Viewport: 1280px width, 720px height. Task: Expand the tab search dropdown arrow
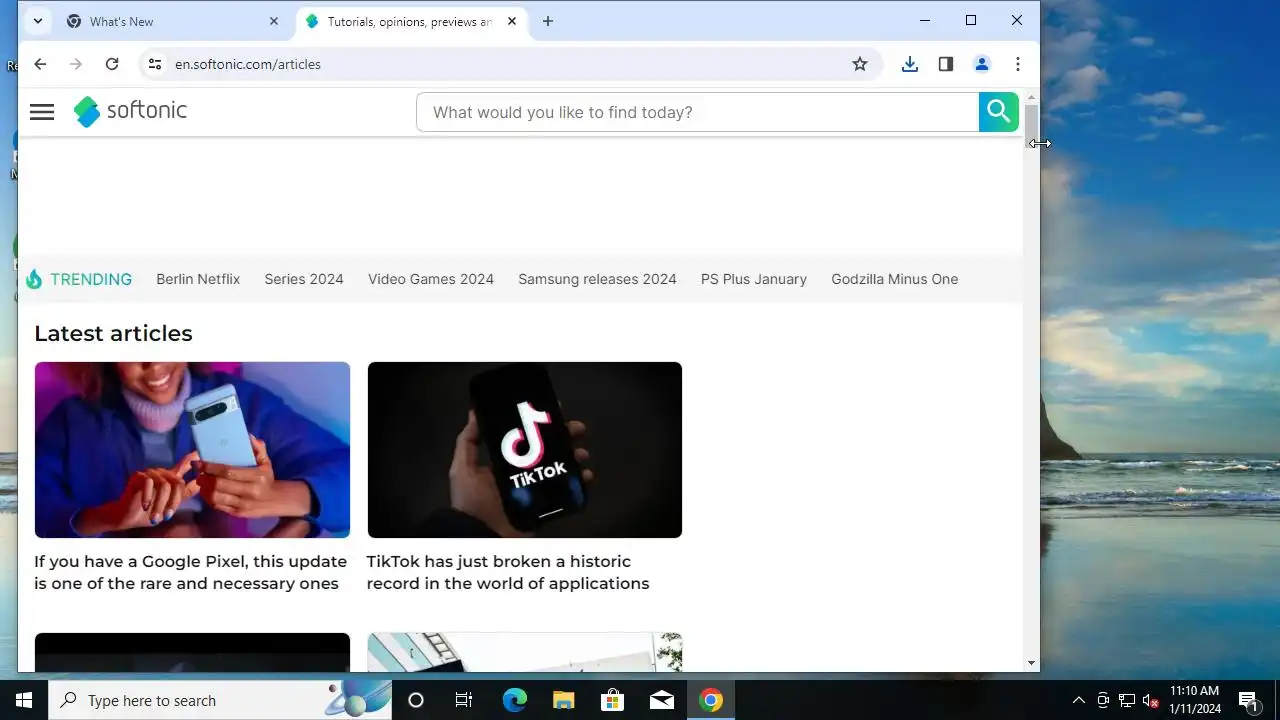[37, 21]
